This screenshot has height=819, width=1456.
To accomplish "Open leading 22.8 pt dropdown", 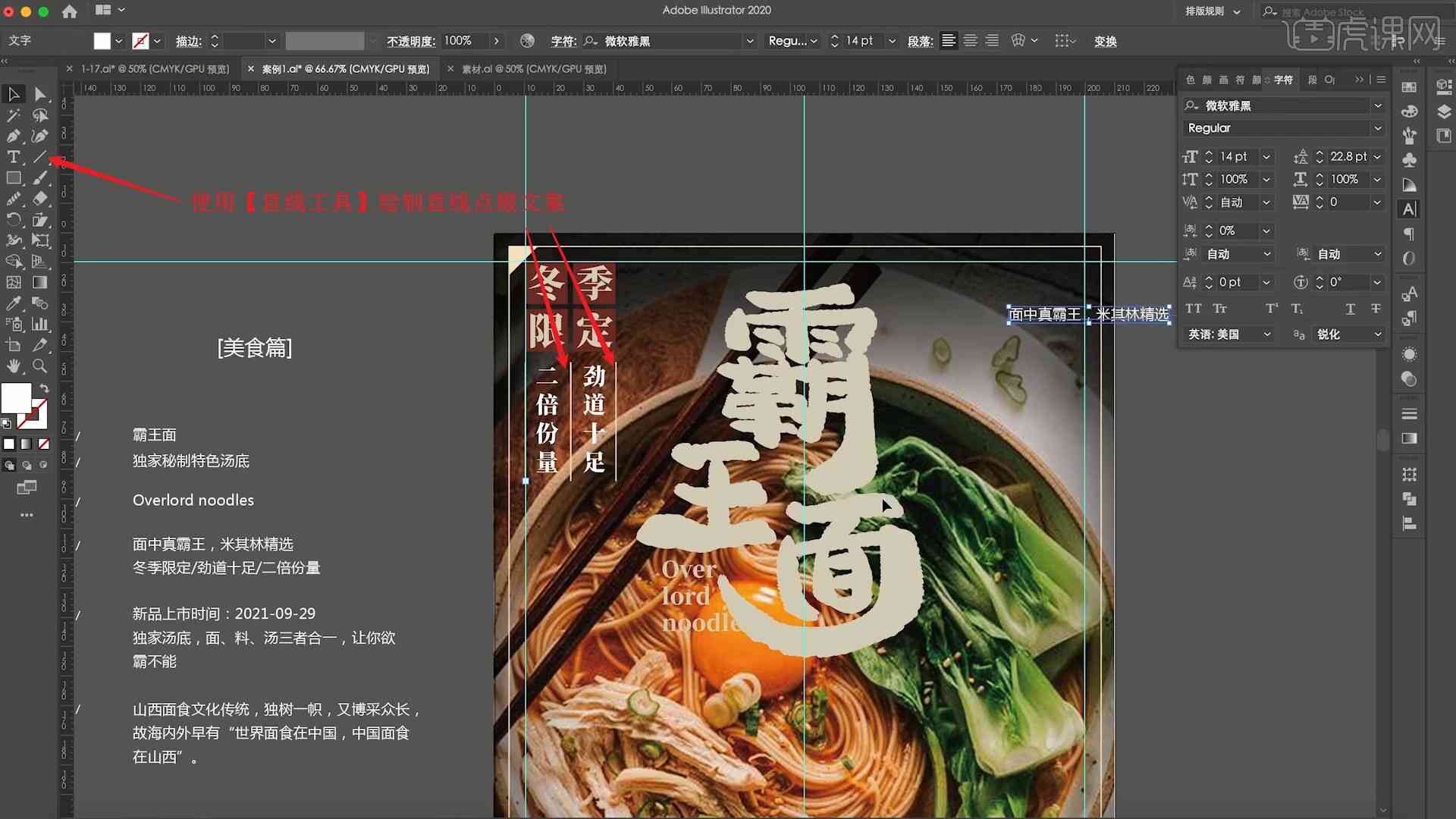I will click(x=1377, y=157).
